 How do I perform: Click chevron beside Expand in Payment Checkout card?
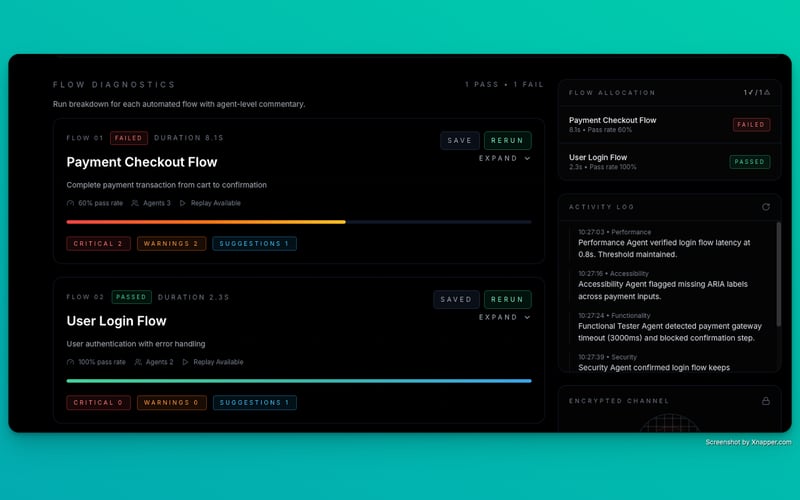(527, 159)
